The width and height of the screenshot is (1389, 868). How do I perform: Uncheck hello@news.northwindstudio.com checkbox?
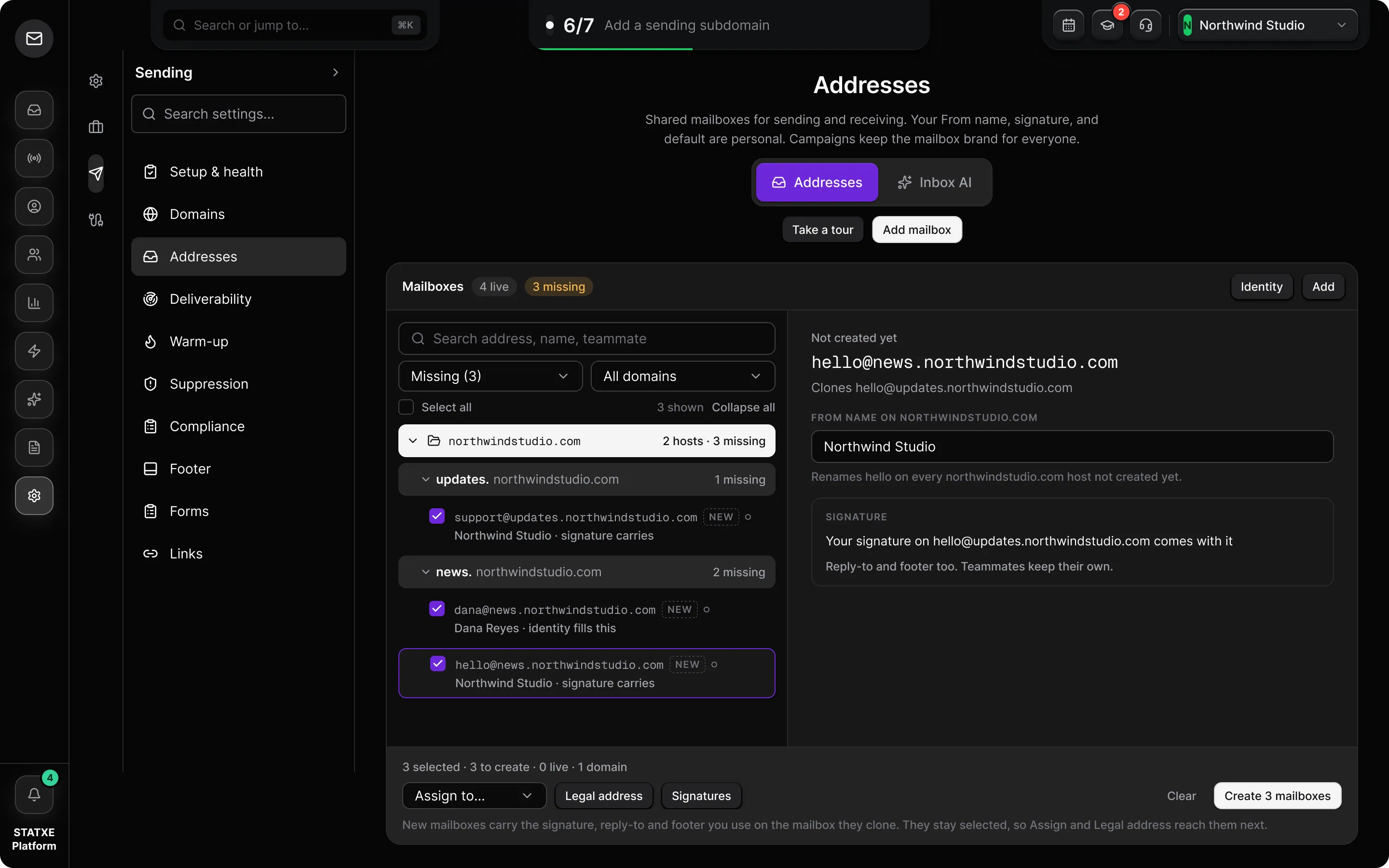pyautogui.click(x=438, y=664)
